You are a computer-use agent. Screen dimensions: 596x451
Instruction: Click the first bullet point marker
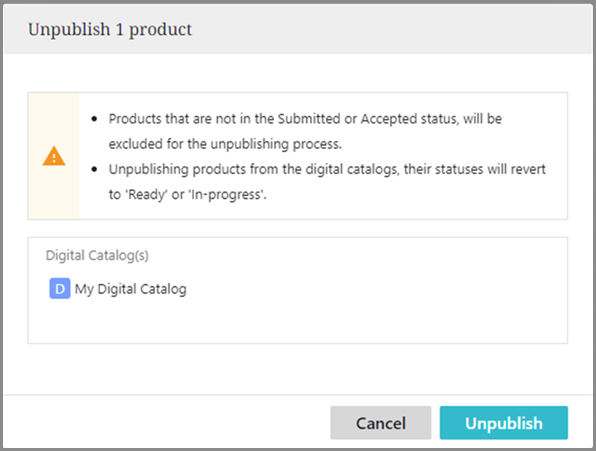(x=94, y=119)
